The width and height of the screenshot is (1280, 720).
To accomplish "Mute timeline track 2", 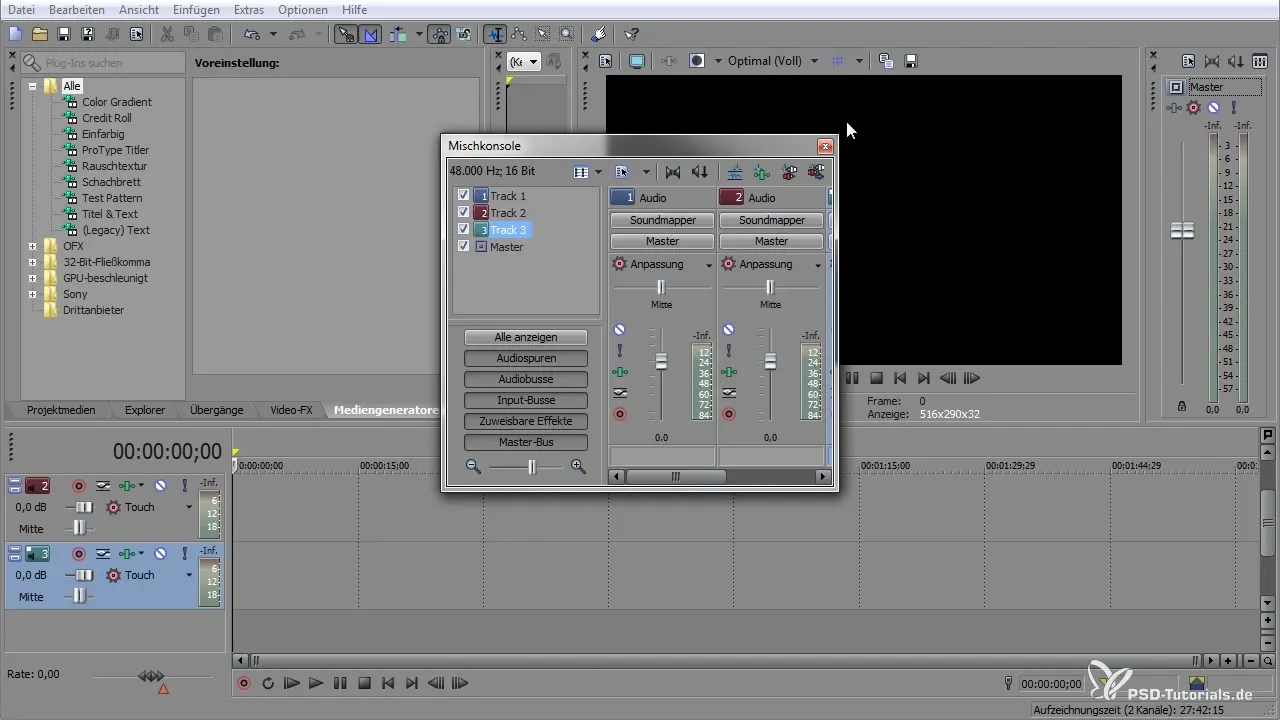I will [160, 486].
